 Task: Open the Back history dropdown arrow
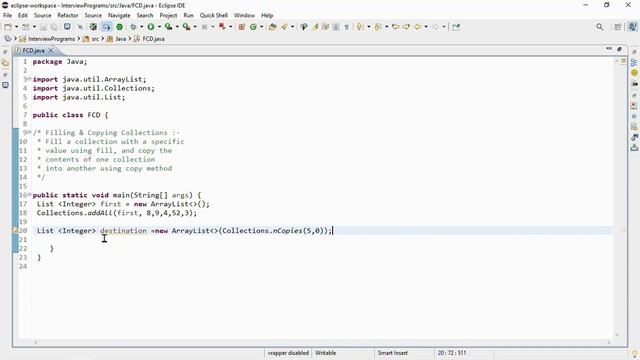pyautogui.click(x=426, y=27)
